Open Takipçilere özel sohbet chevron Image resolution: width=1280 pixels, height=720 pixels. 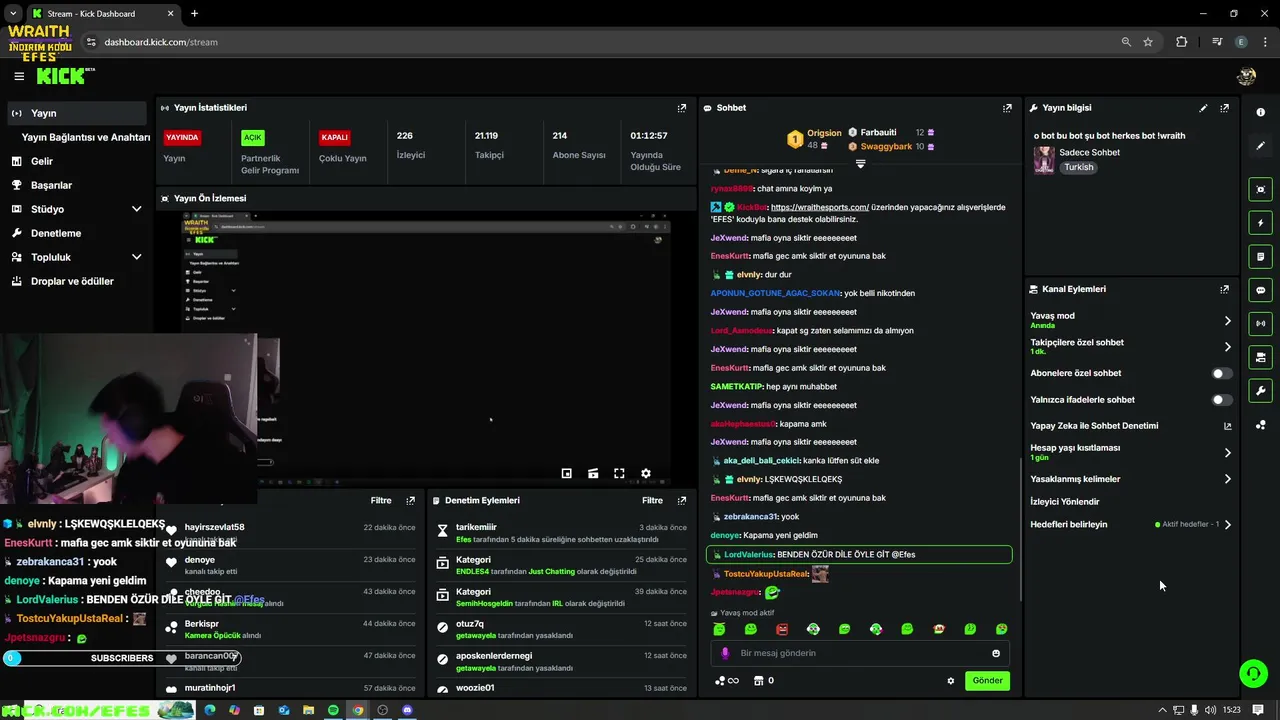1227,347
